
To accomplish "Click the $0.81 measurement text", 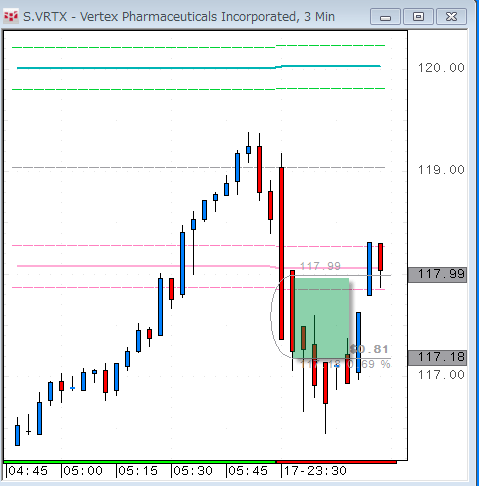I will 369,349.
